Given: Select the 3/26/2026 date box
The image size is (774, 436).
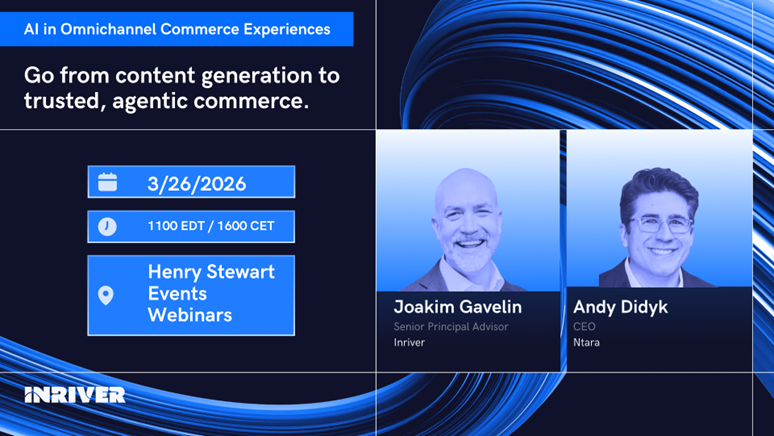Looking at the screenshot, I should tap(192, 182).
